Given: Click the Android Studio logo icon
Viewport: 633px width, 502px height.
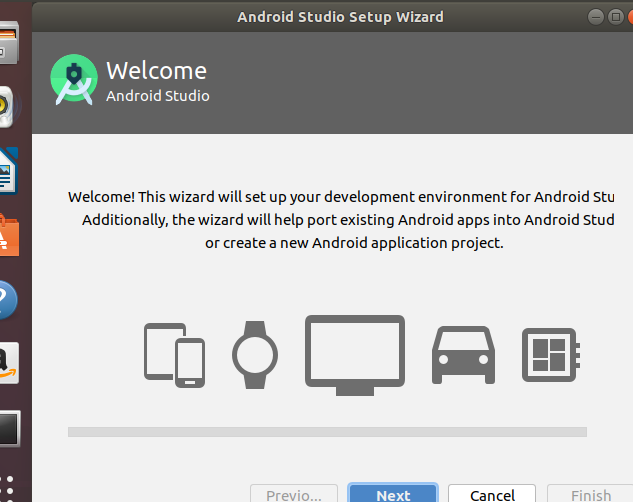Looking at the screenshot, I should click(74, 79).
